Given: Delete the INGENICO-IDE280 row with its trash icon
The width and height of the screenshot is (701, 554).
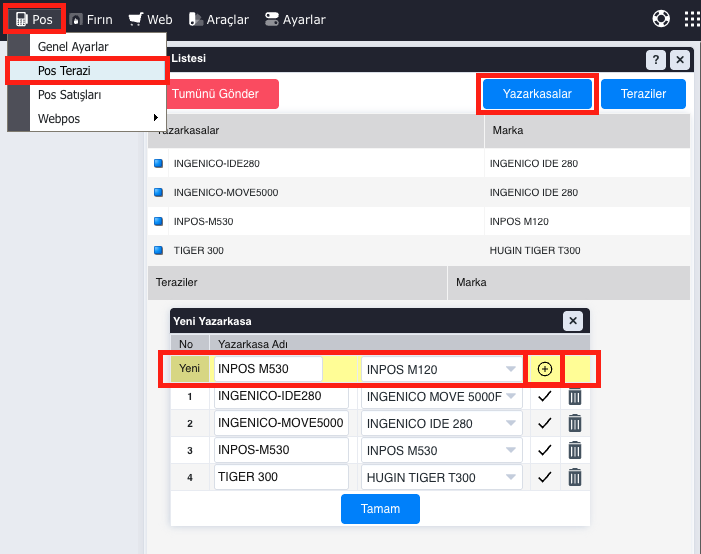Looking at the screenshot, I should tap(575, 397).
